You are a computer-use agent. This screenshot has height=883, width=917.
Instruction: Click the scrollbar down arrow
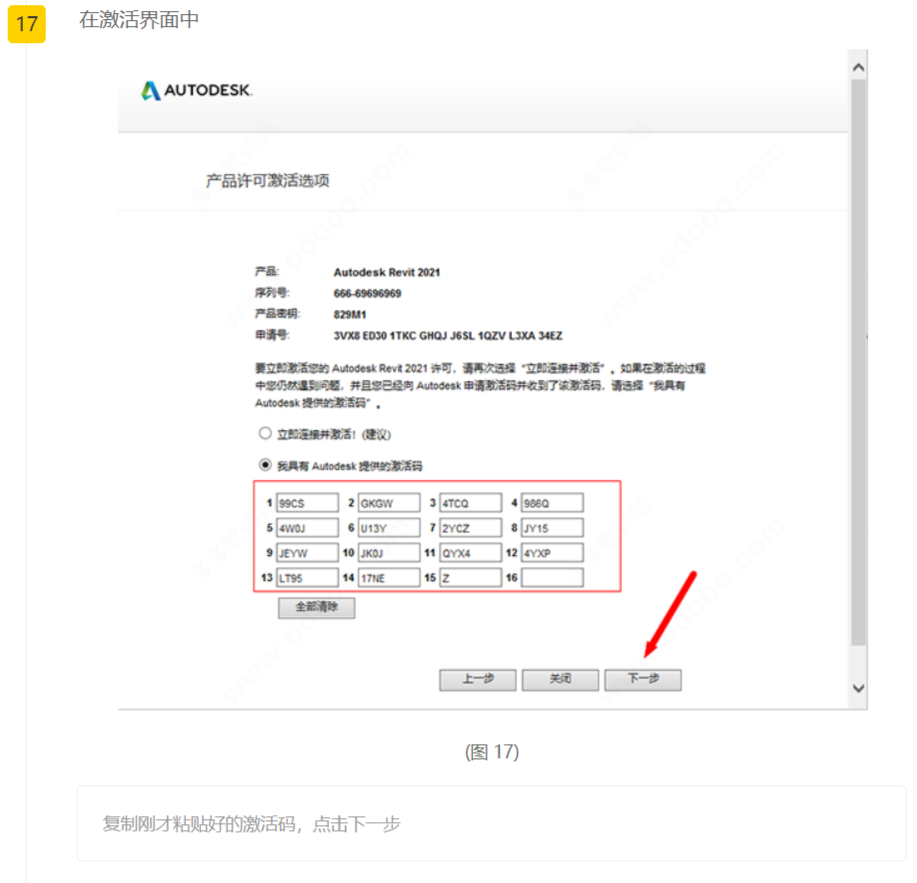[858, 688]
